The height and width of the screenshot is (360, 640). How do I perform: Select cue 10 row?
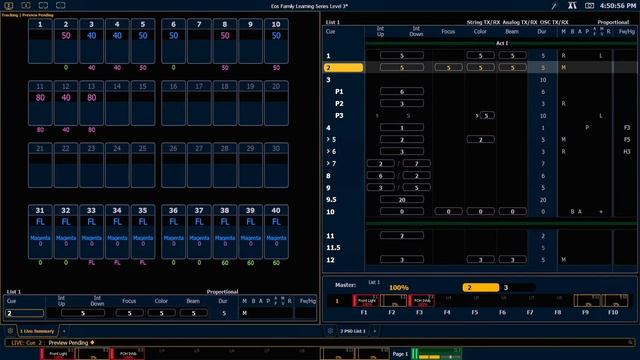tap(480, 212)
